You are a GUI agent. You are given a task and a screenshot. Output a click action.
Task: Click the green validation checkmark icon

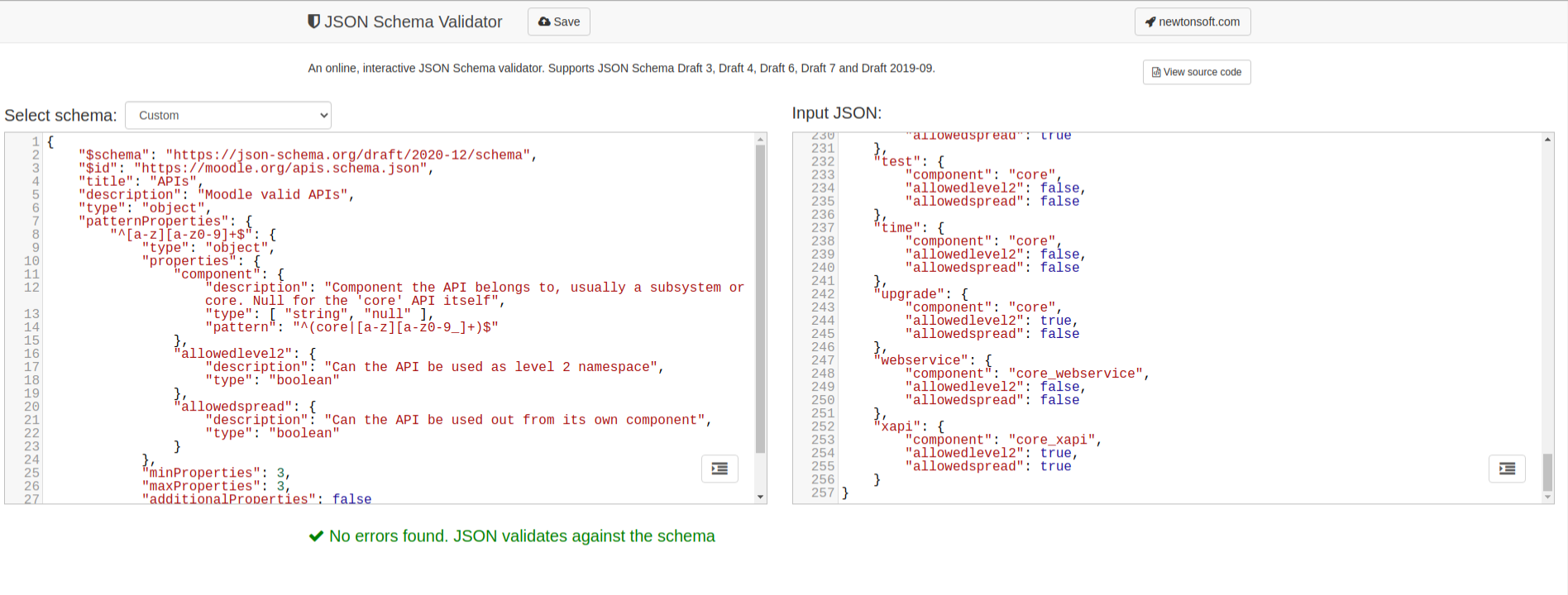[316, 536]
